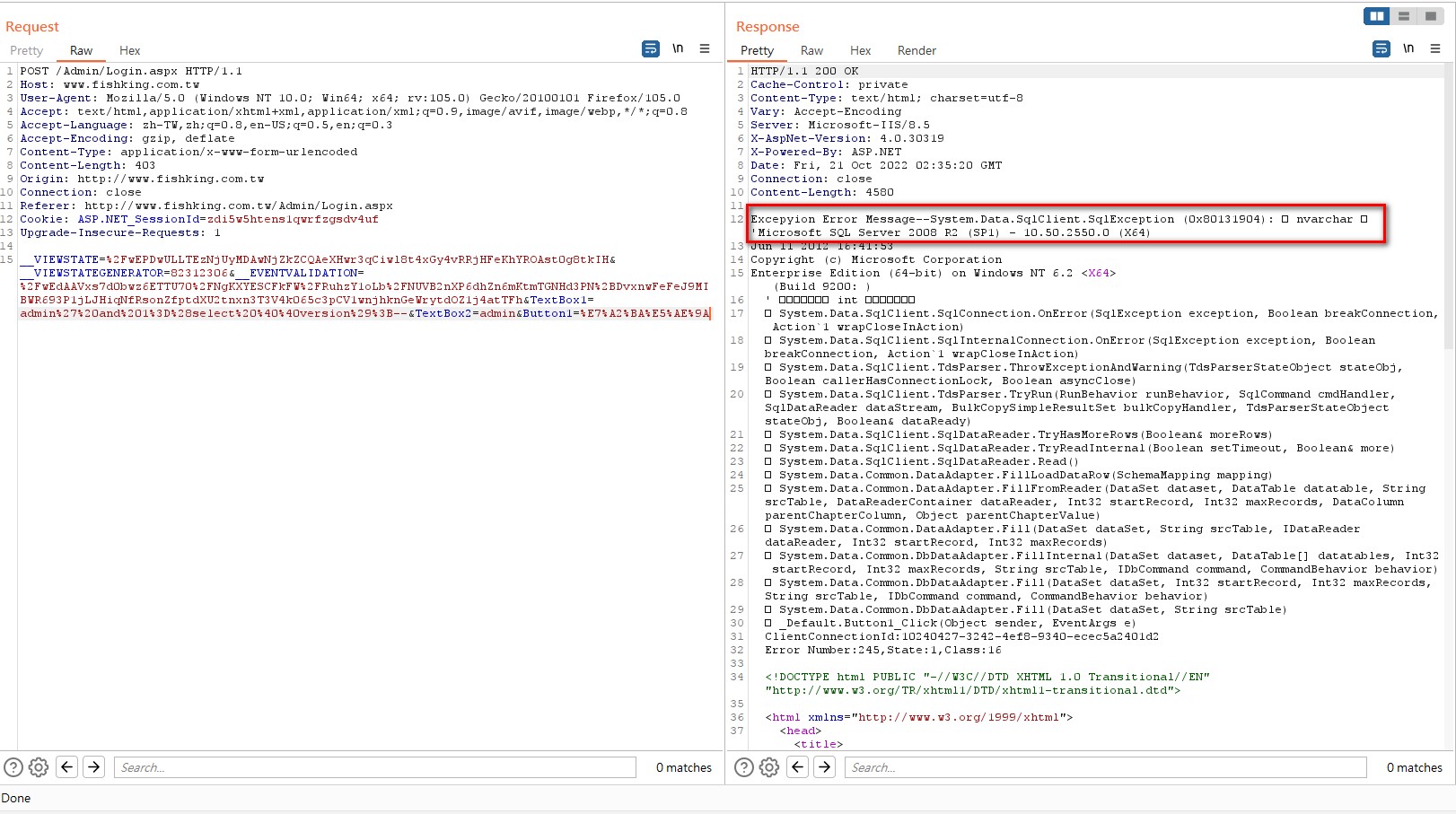Screen dimensions: 1456x814
Task: Go to previous match in Request search
Action: [x=66, y=767]
